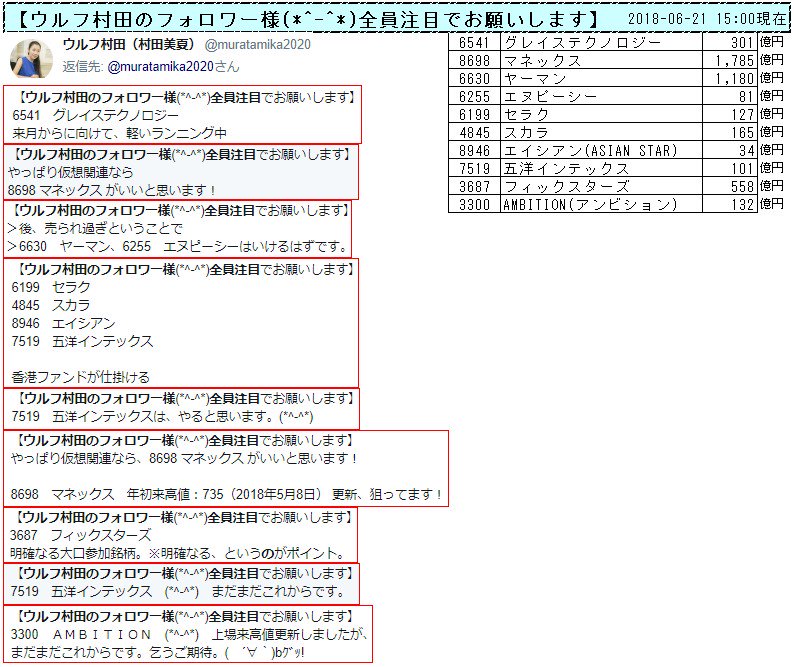Click tweet line 3687 フィックスターズ
The width and height of the screenshot is (794, 667).
click(x=81, y=535)
